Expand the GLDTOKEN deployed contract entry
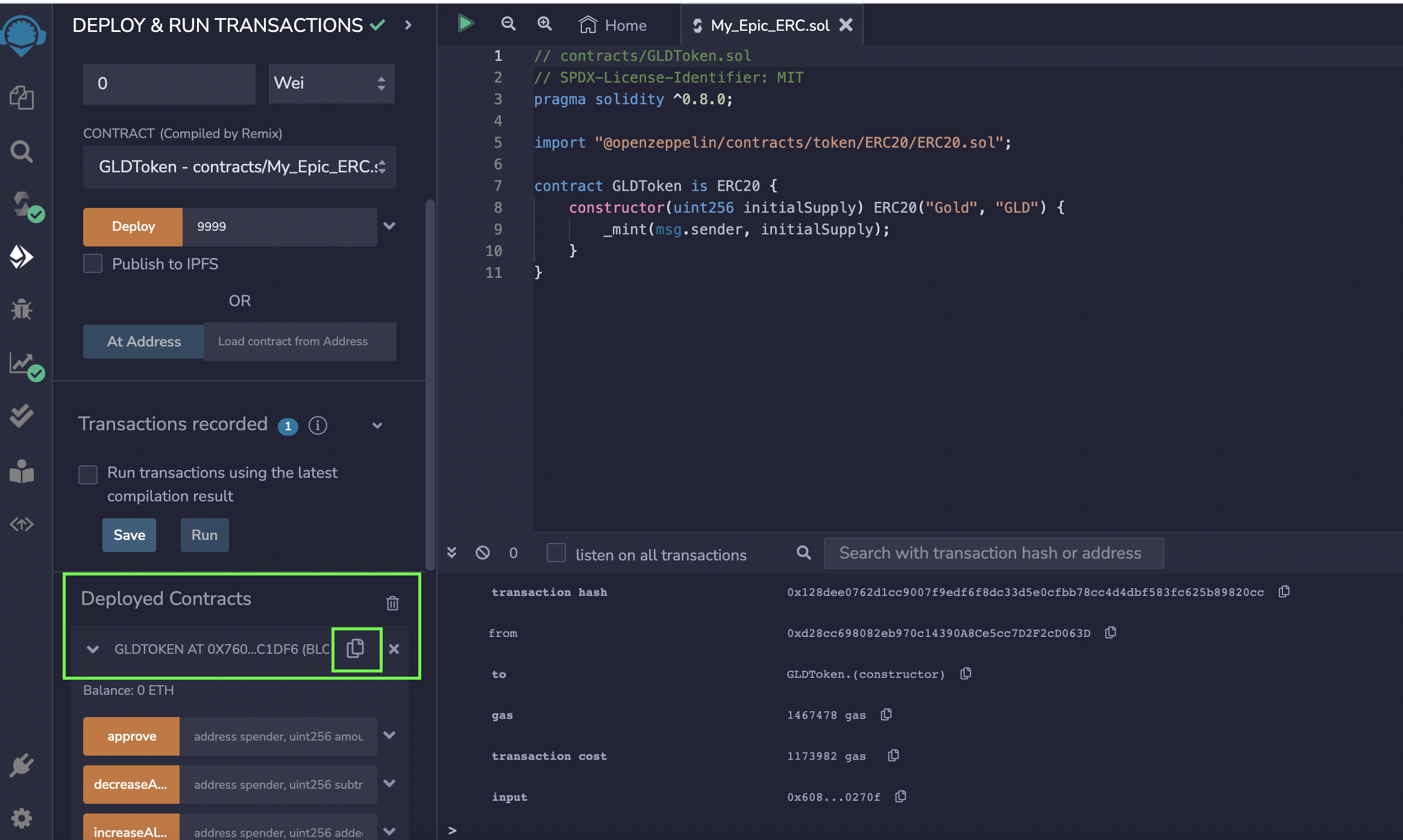 tap(93, 649)
